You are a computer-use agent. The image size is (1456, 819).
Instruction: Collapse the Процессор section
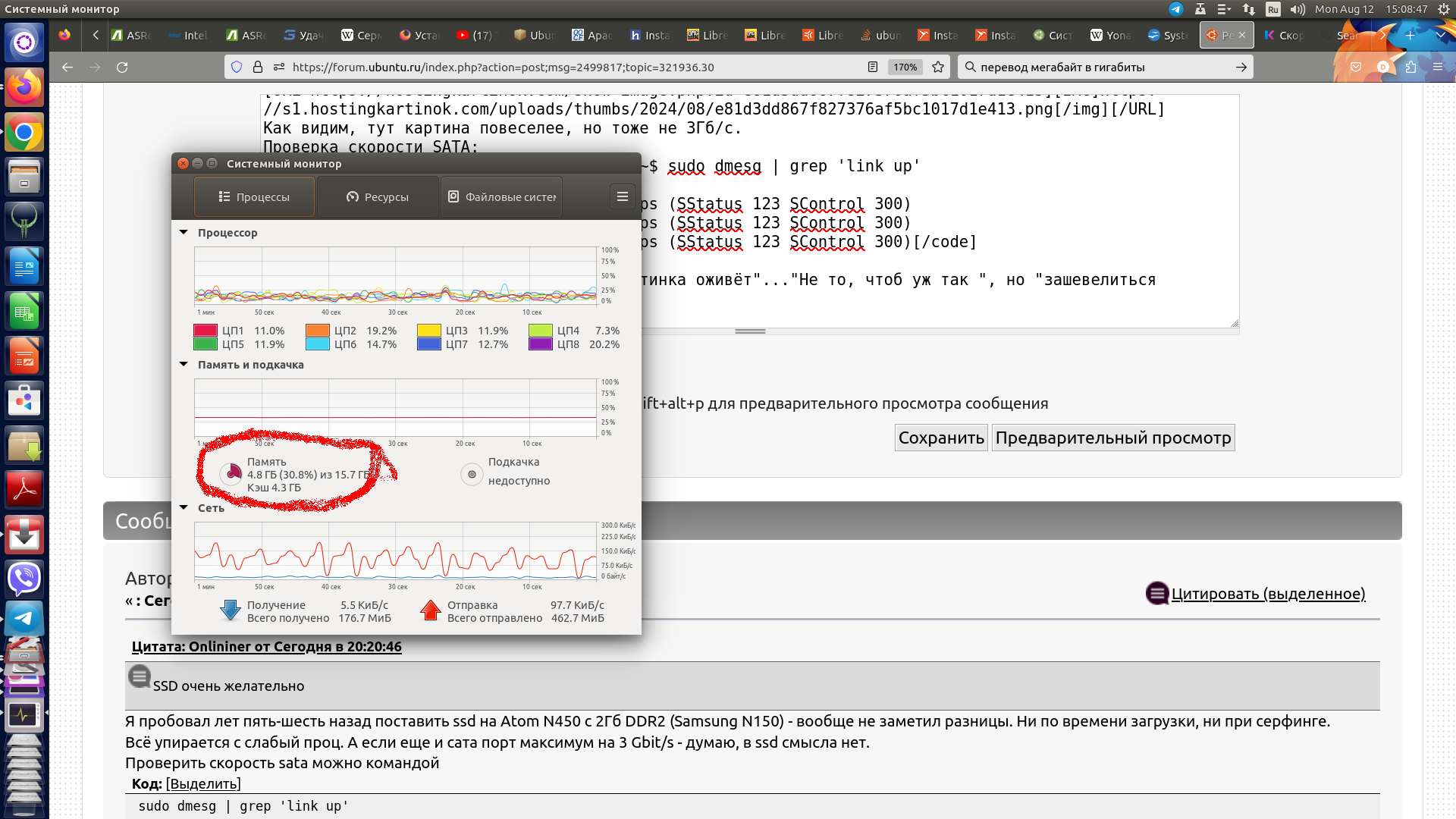[184, 233]
